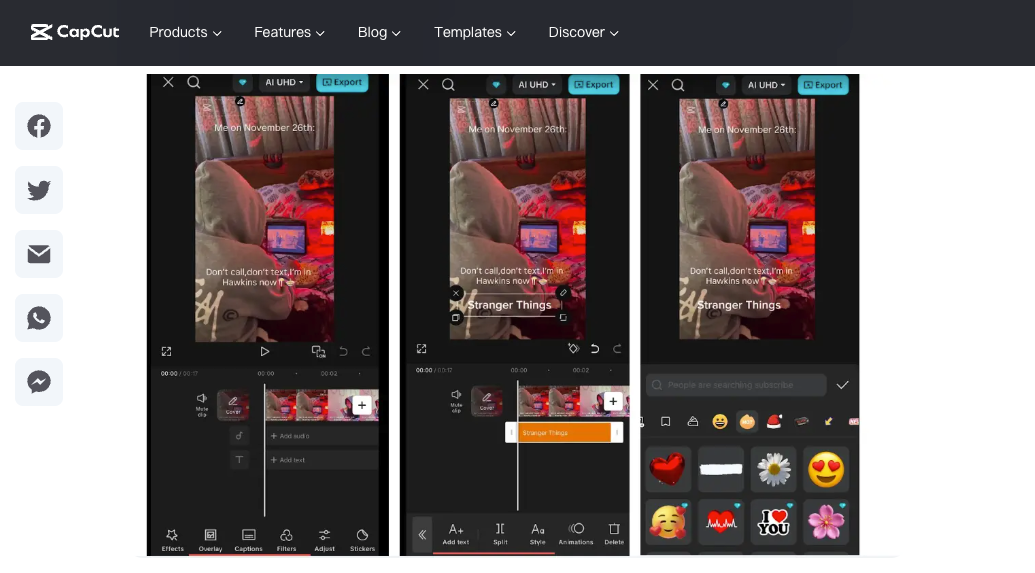Open the Overlay tool
The image size is (1035, 573).
point(211,539)
